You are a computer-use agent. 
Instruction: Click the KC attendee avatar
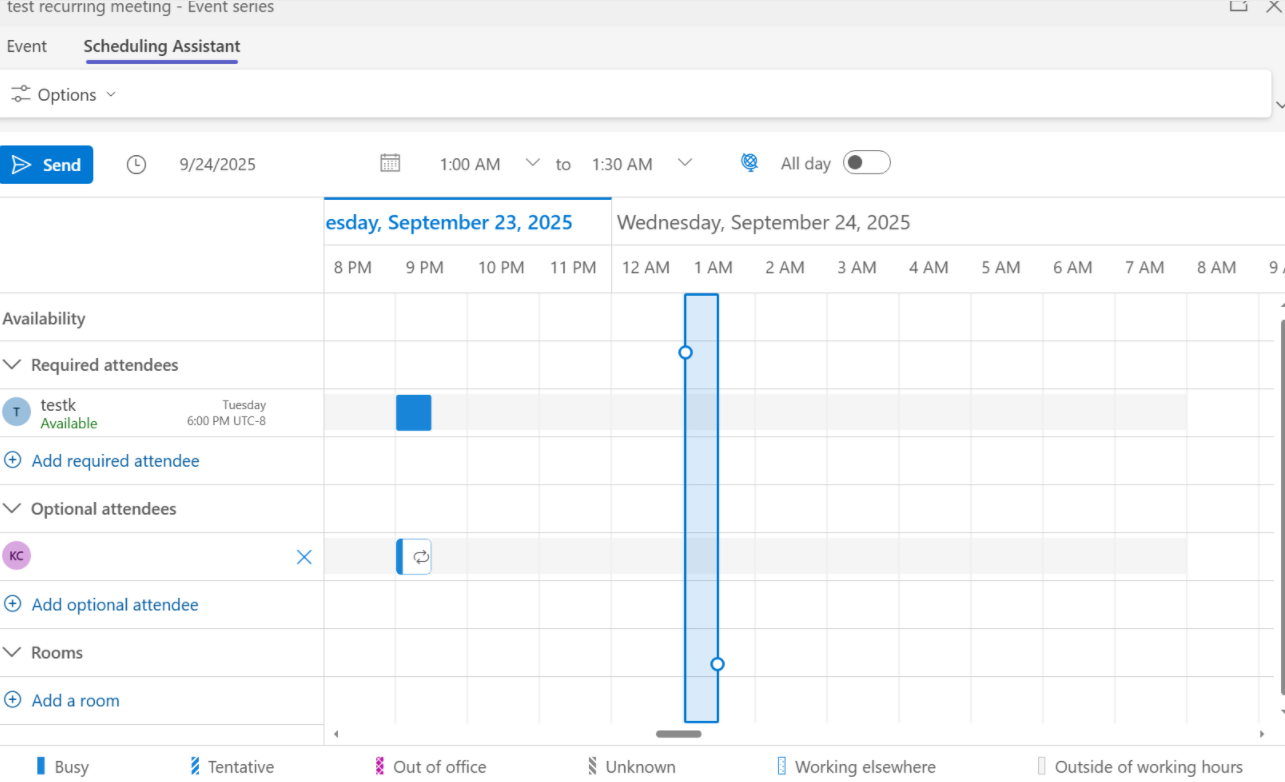tap(17, 555)
